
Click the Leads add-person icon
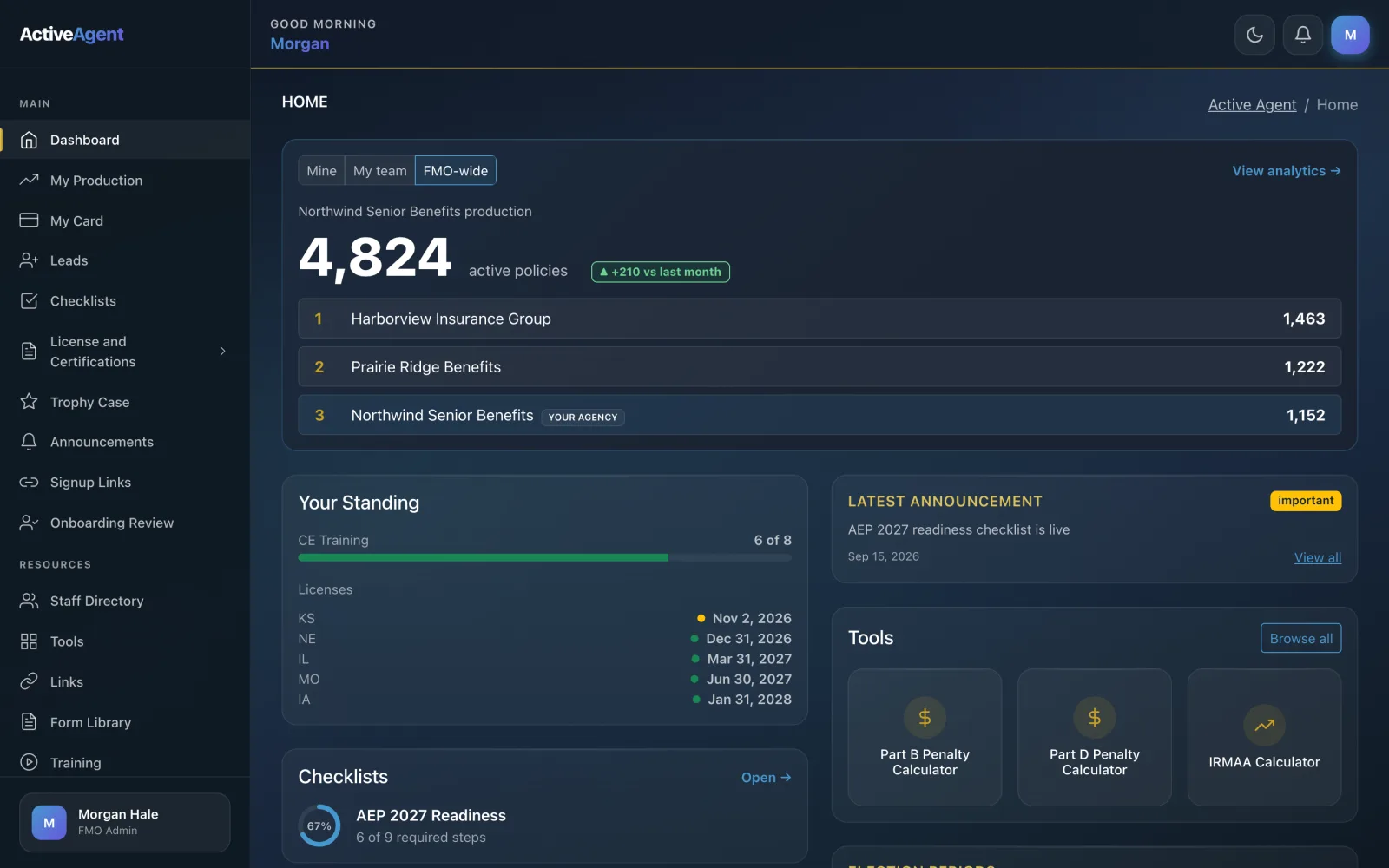29,260
